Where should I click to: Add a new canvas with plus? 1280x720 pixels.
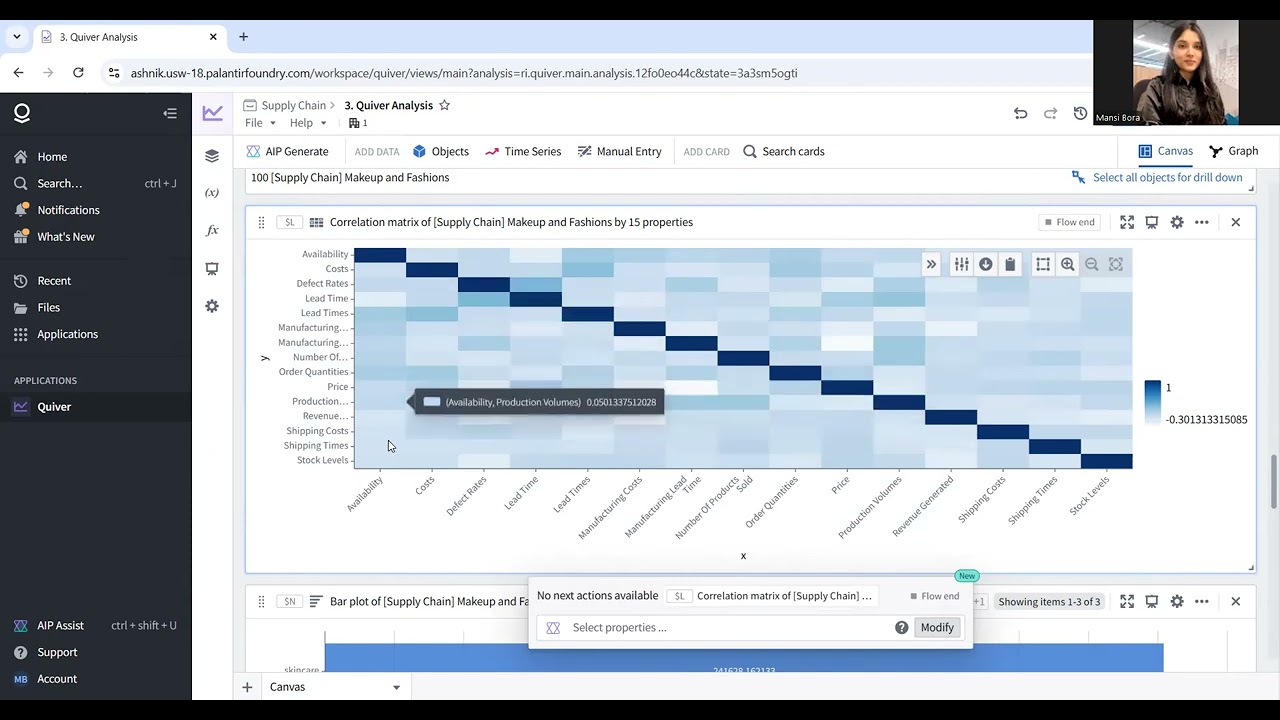pyautogui.click(x=246, y=687)
